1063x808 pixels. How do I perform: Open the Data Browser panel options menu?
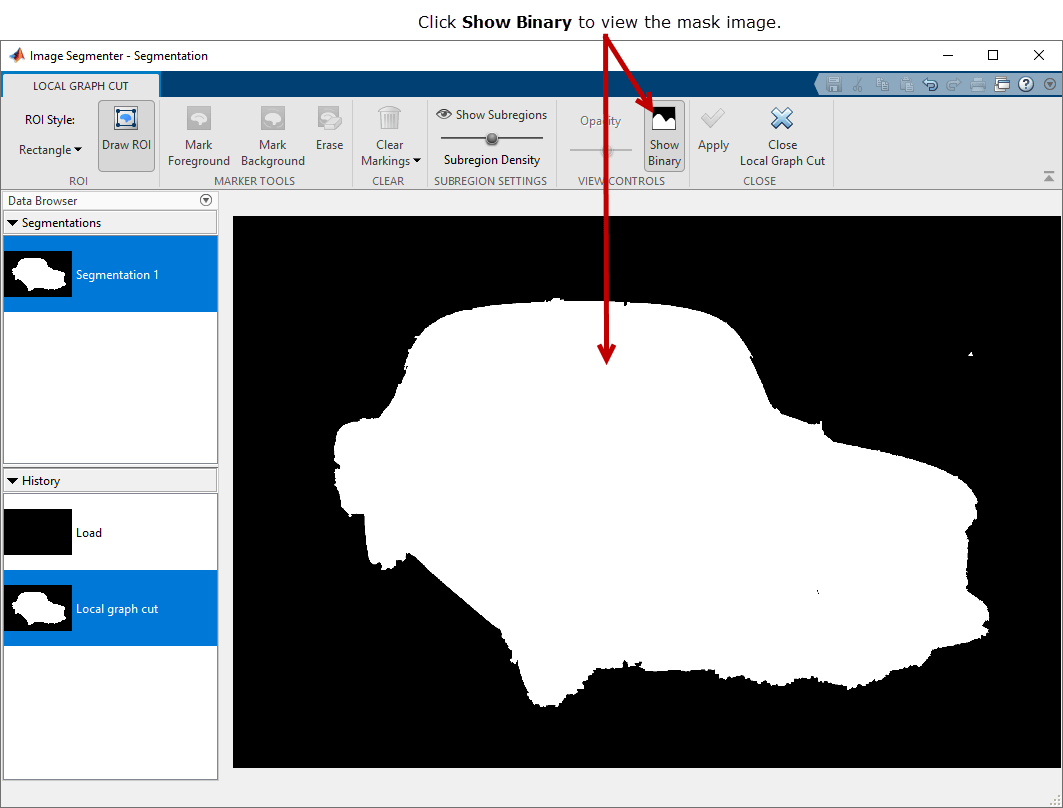pyautogui.click(x=206, y=200)
